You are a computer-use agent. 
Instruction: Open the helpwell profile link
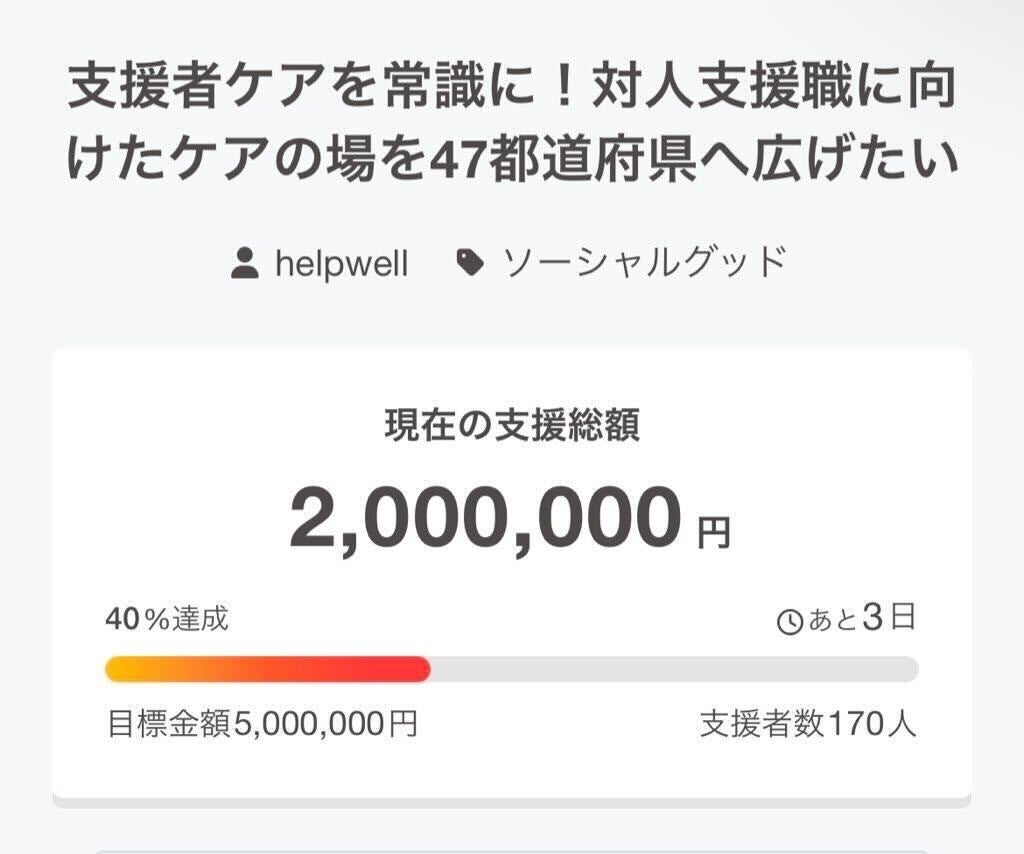coord(341,264)
